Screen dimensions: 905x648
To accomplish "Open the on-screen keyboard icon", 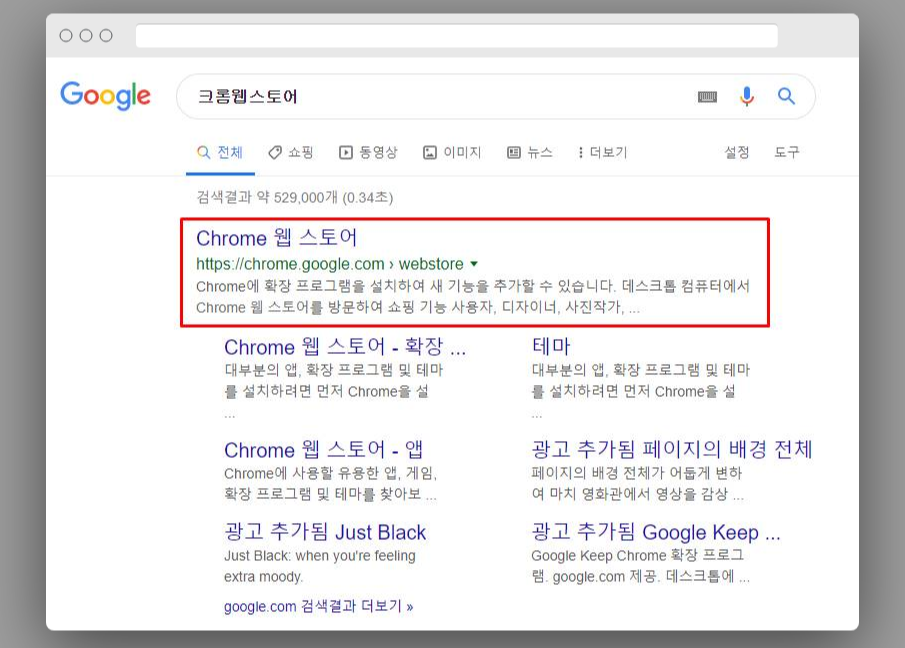I will [x=707, y=97].
